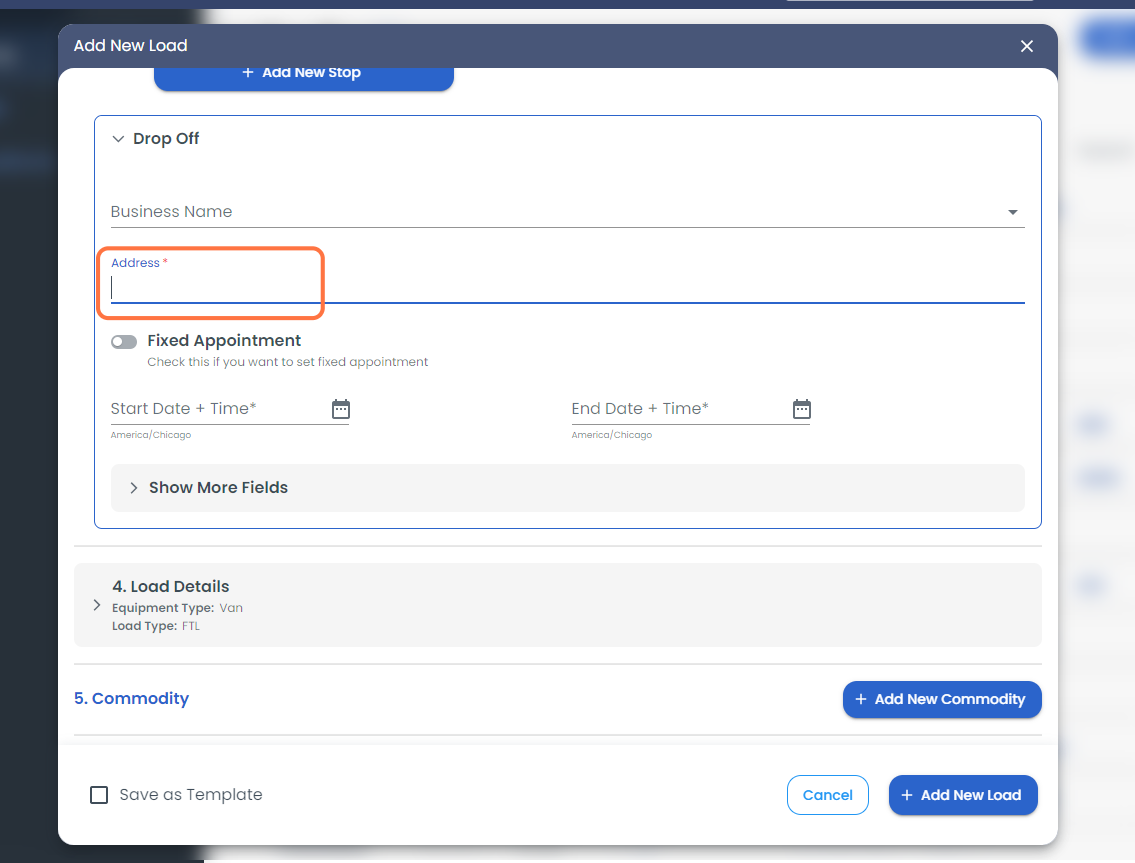Collapse the Drop Off section chevron

click(118, 138)
